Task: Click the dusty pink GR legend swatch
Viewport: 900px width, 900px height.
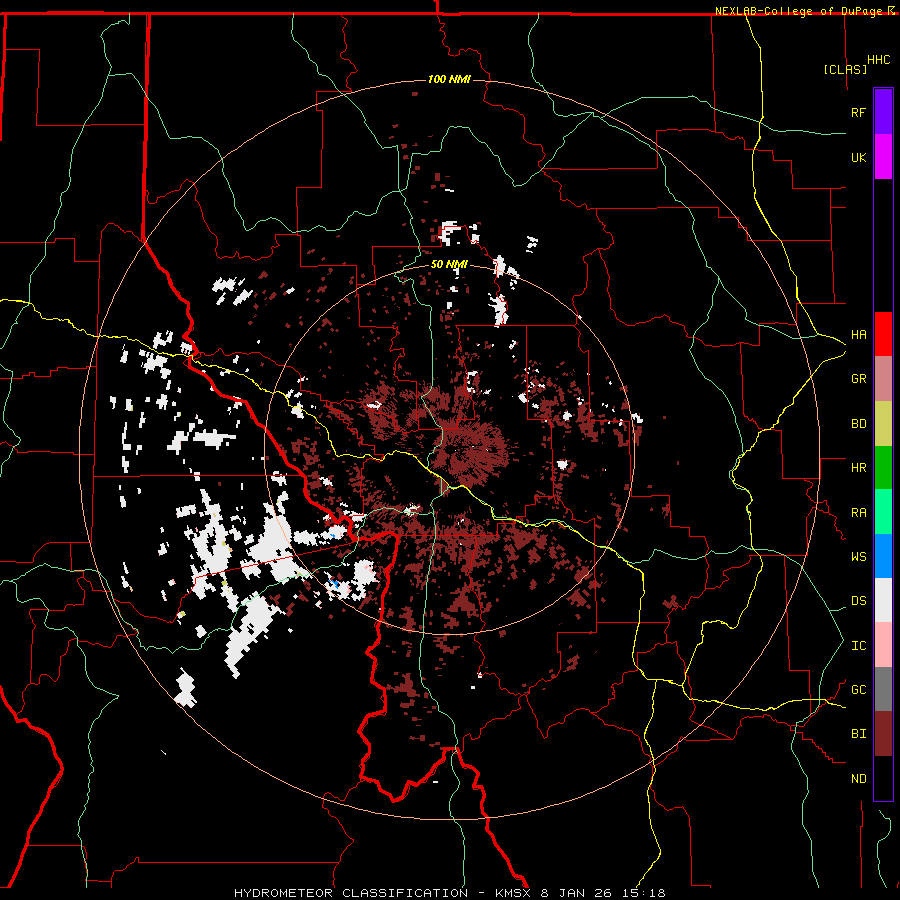Action: pos(883,379)
